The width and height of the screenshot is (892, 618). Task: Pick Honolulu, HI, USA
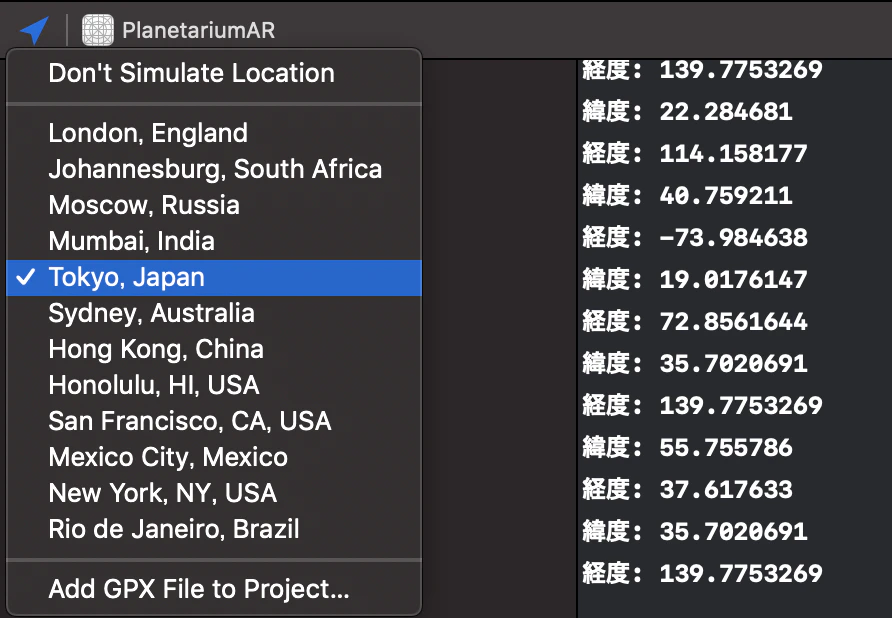(214, 385)
